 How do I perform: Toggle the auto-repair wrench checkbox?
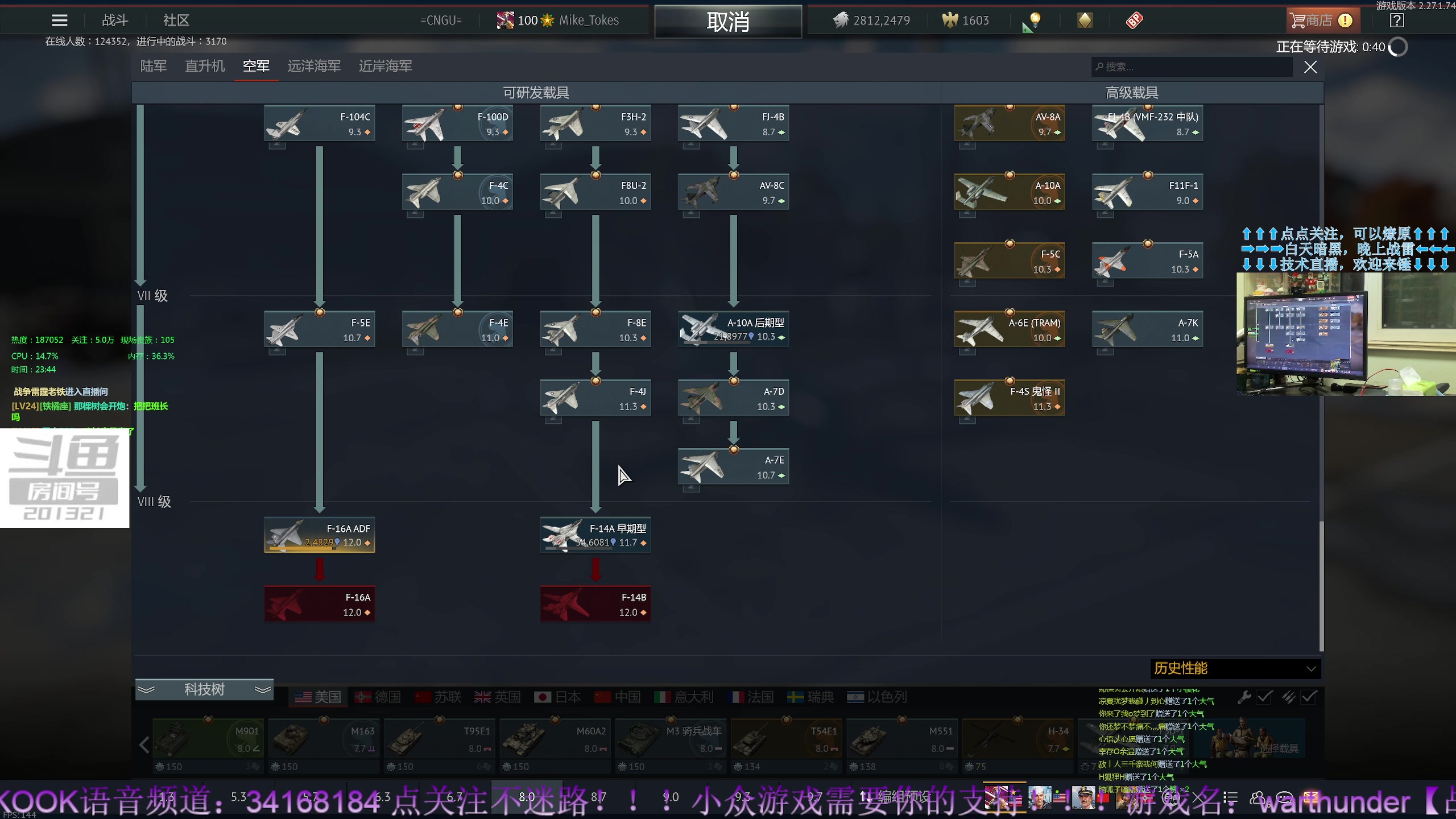tap(1264, 697)
